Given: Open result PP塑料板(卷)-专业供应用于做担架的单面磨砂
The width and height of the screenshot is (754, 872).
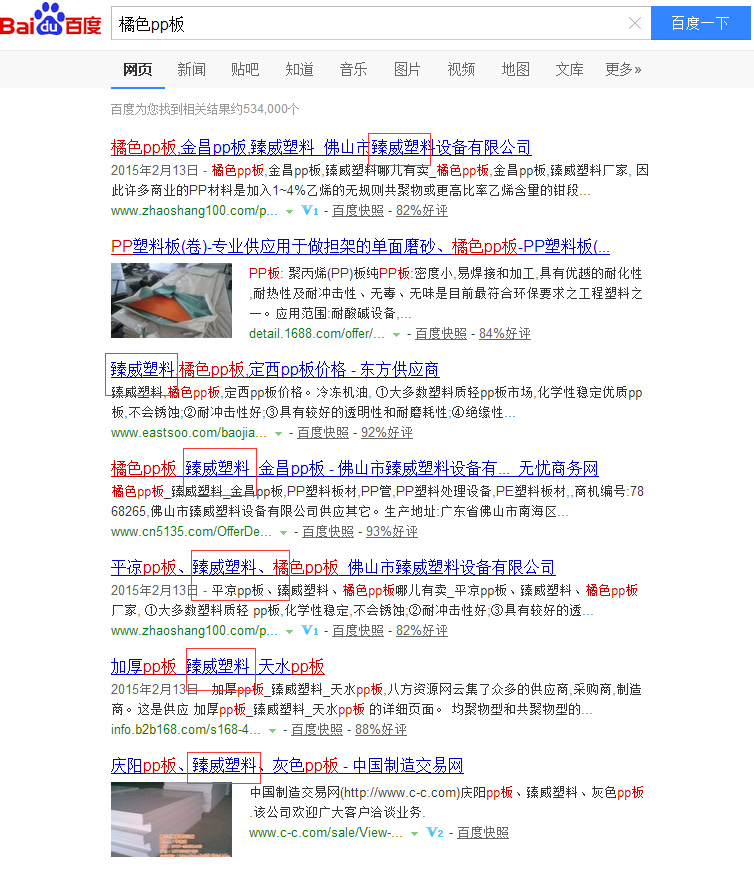Looking at the screenshot, I should tap(360, 246).
